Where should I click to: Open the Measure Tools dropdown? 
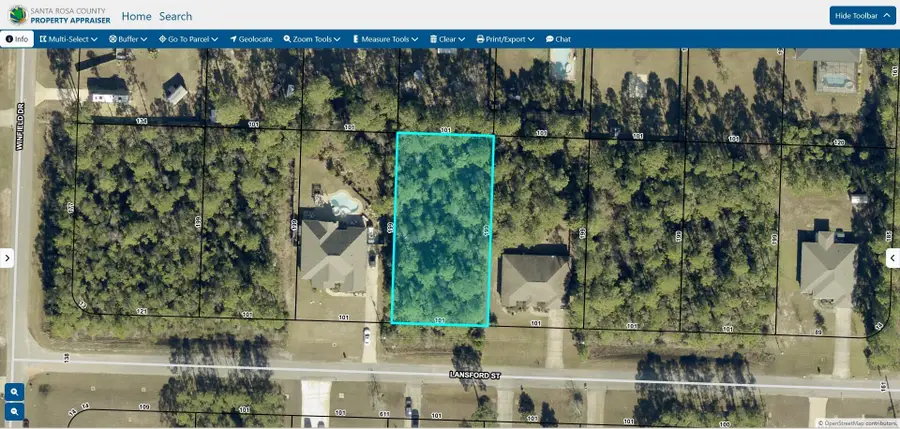tap(385, 39)
